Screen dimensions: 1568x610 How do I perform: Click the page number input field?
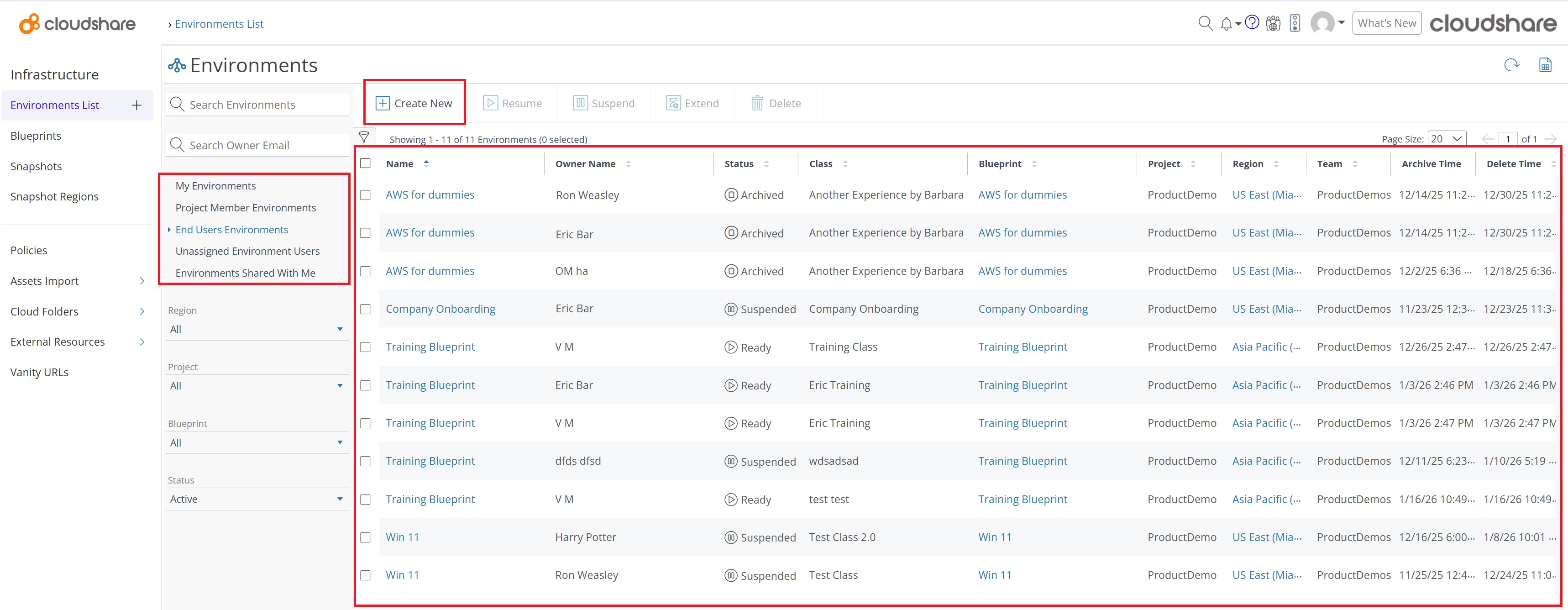(x=1508, y=138)
